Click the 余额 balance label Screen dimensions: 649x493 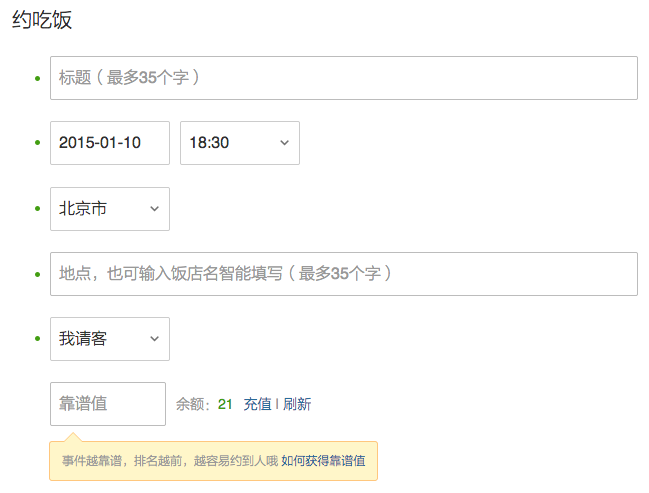point(193,404)
